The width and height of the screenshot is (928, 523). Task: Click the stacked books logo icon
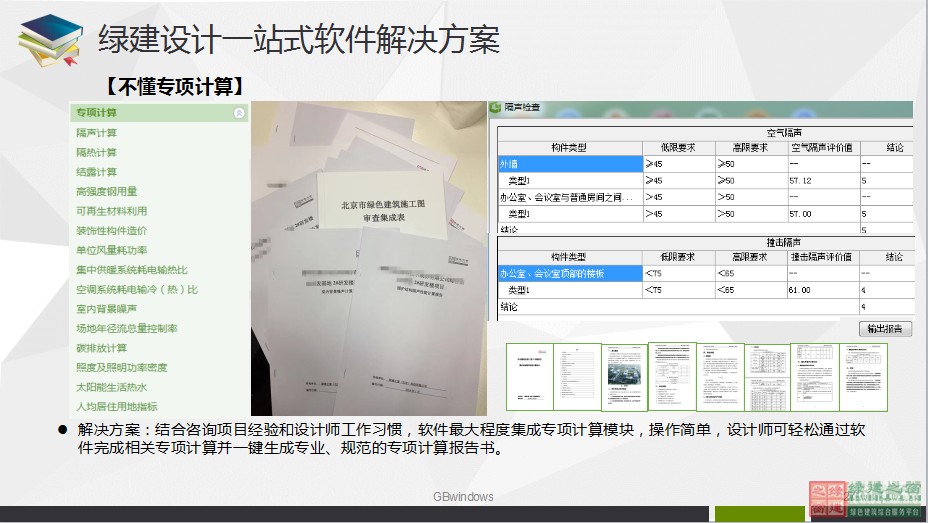coord(50,40)
